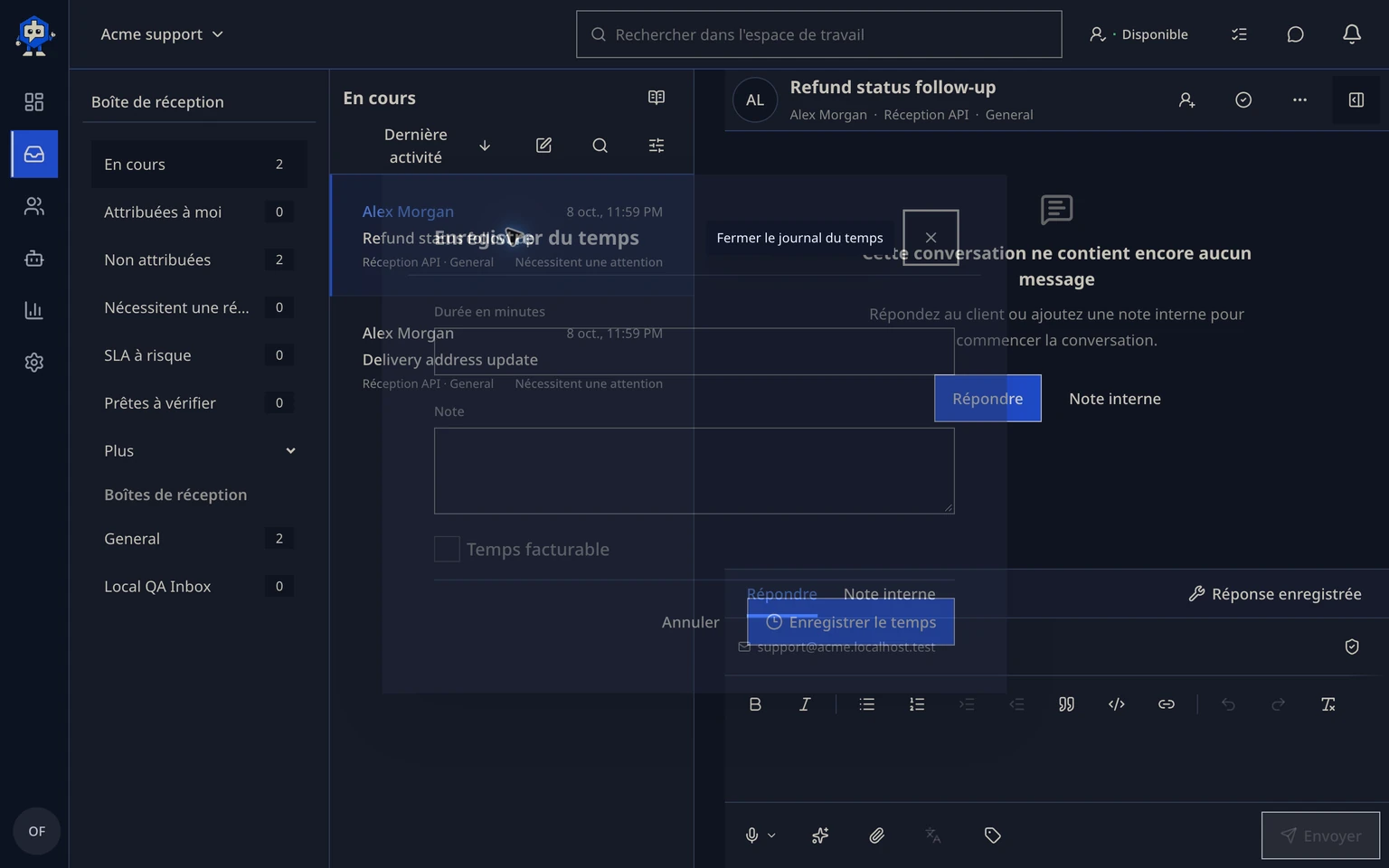Viewport: 1389px width, 868px height.
Task: Click the notifications bell icon
Action: [x=1352, y=34]
